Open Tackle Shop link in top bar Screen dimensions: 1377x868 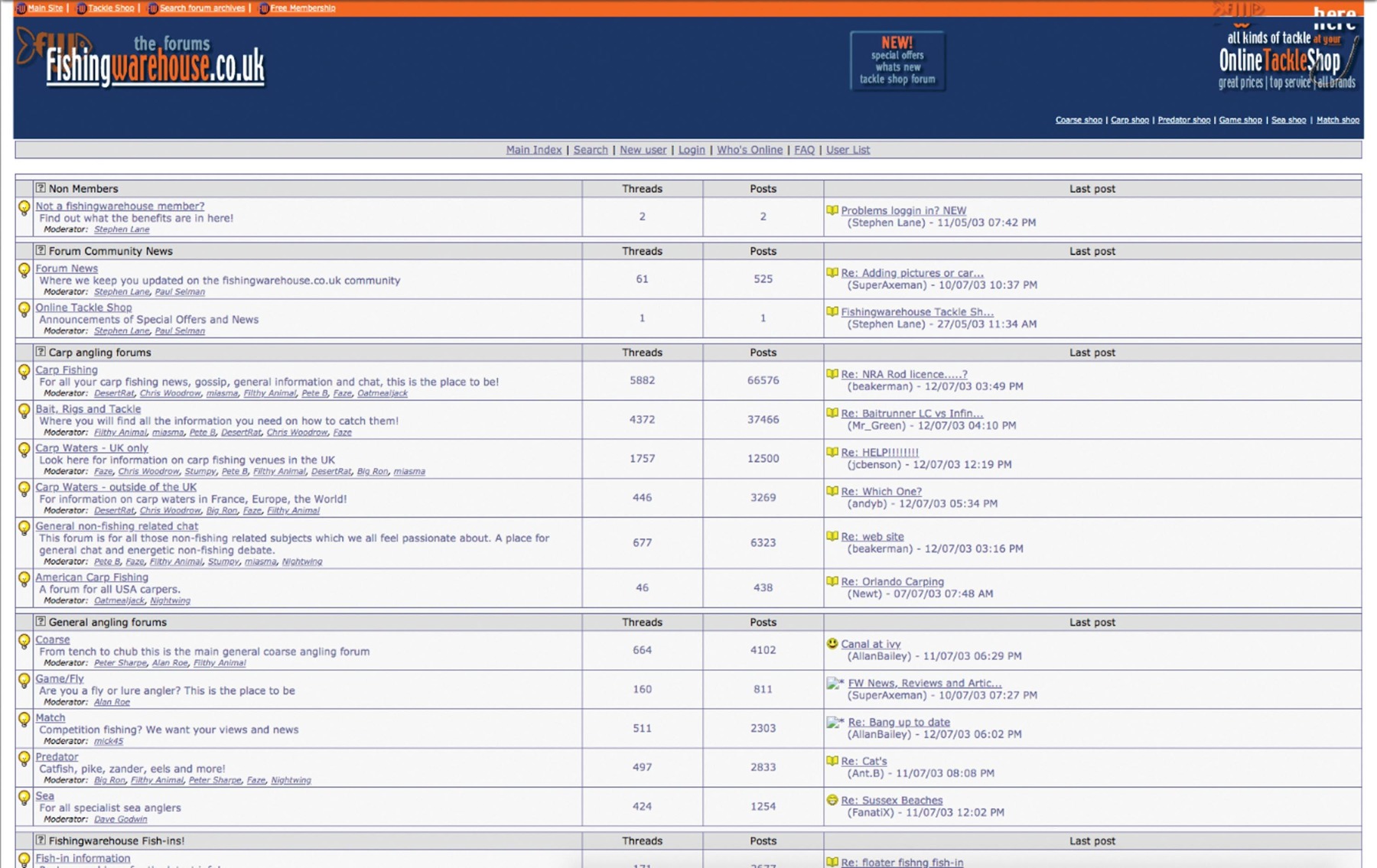(x=111, y=8)
